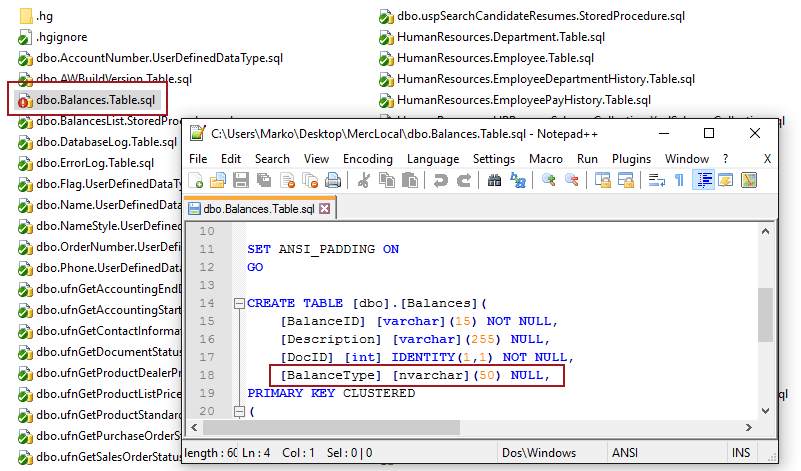Click the vertical scrollbar thumb in editor
The height and width of the screenshot is (471, 801).
(x=765, y=315)
